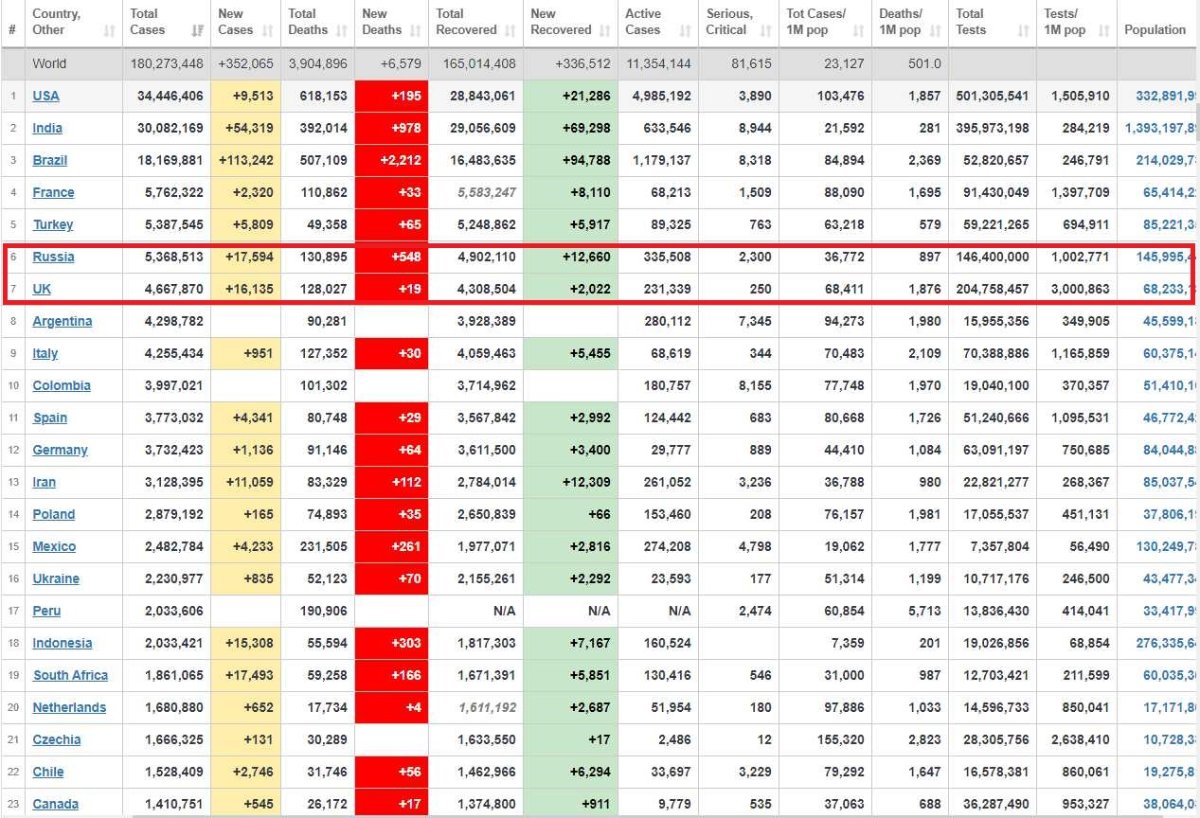Click the sort icon in Serious, Critical header
Screen dimensions: 1200x818
(766, 31)
